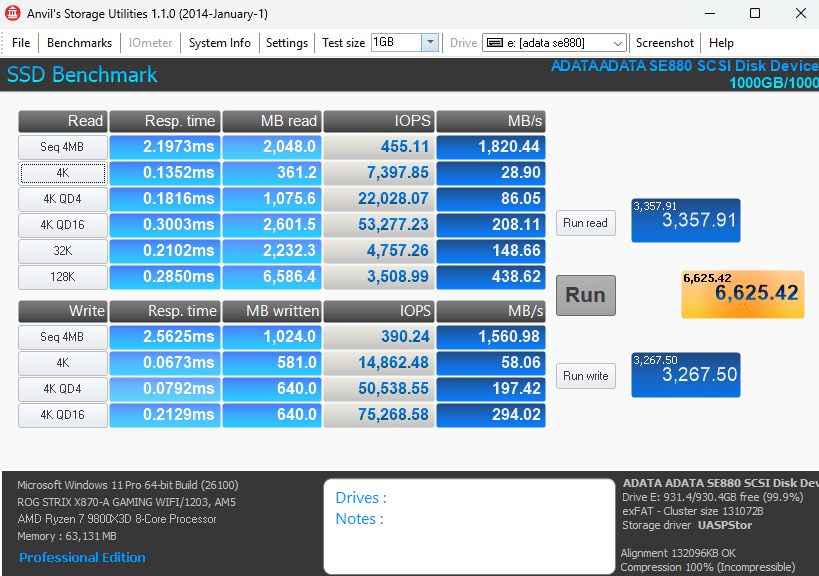Open the Benchmarks menu
Screen dimensions: 819x576
(79, 43)
